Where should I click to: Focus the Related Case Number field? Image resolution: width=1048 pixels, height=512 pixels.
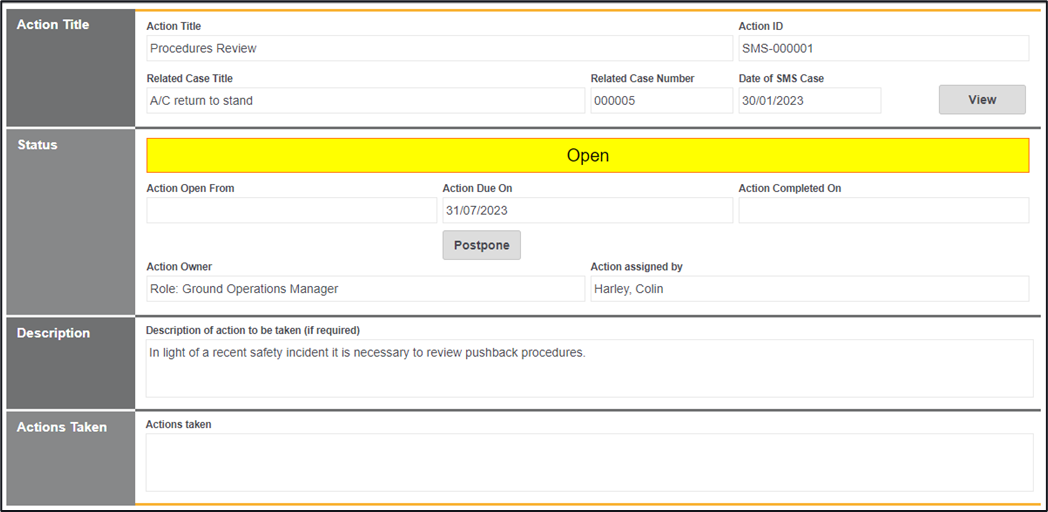pyautogui.click(x=661, y=101)
